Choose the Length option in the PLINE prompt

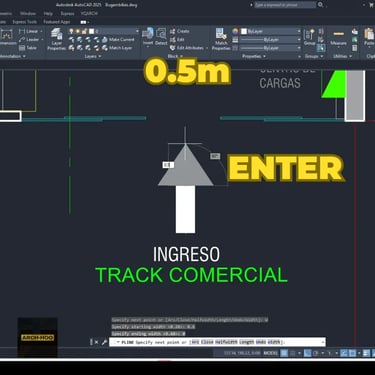(x=247, y=342)
